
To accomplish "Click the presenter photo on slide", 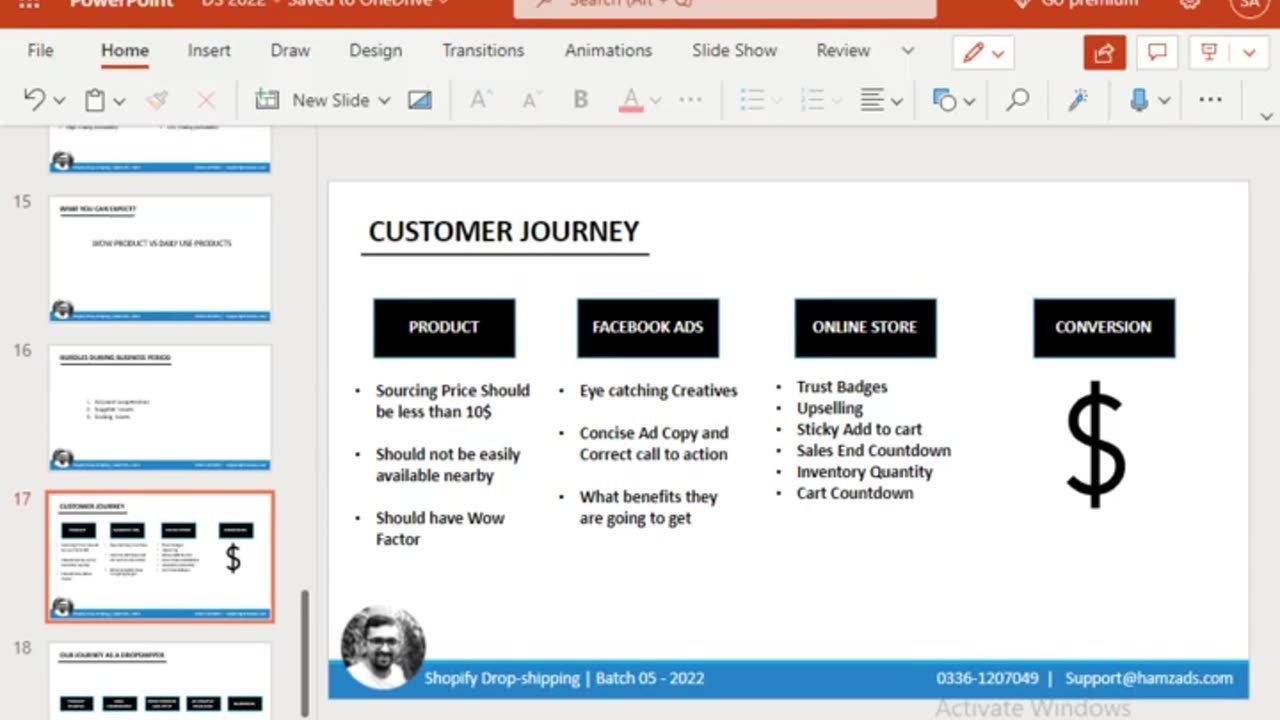I will (x=383, y=648).
